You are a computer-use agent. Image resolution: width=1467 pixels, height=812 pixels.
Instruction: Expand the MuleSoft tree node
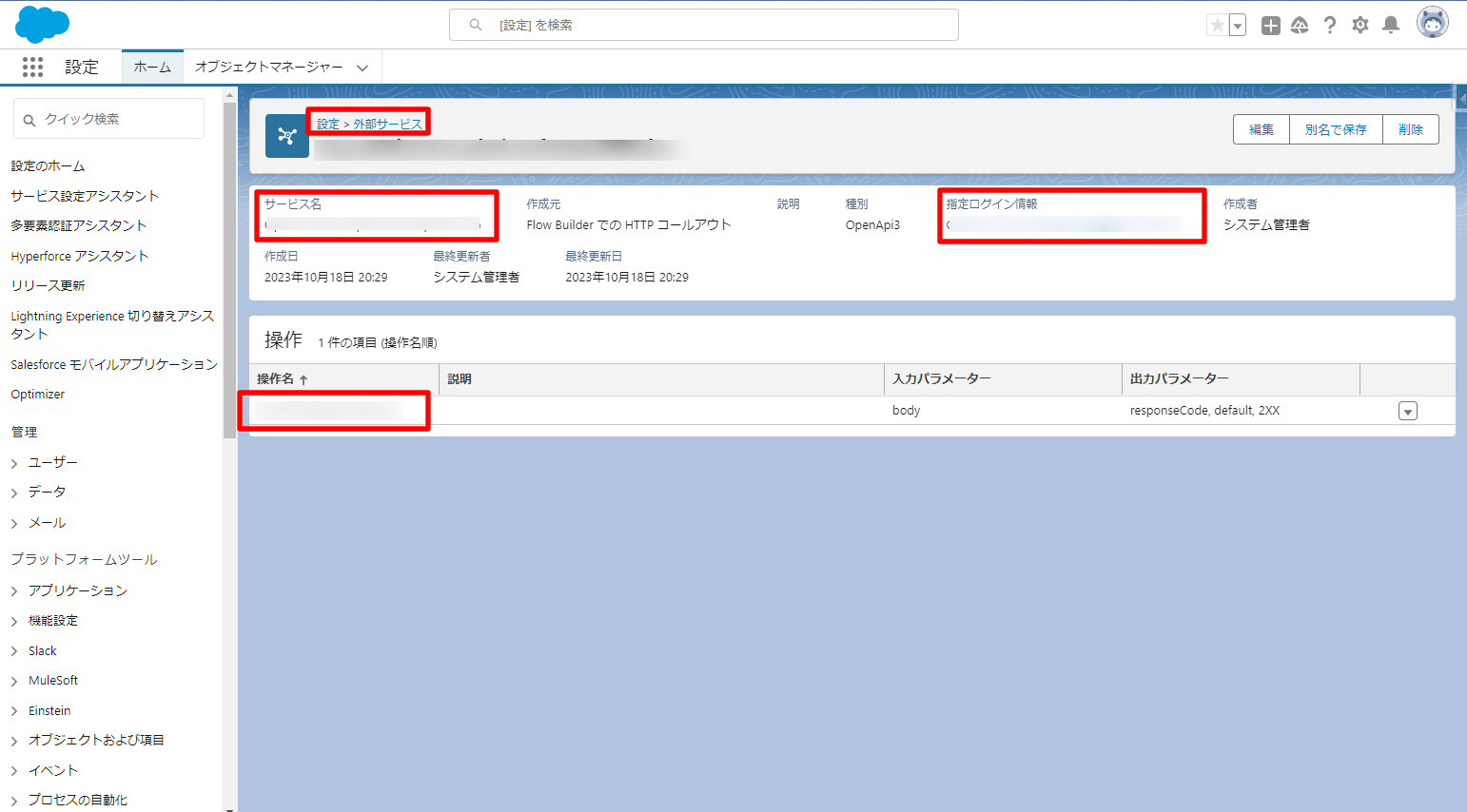click(x=14, y=681)
